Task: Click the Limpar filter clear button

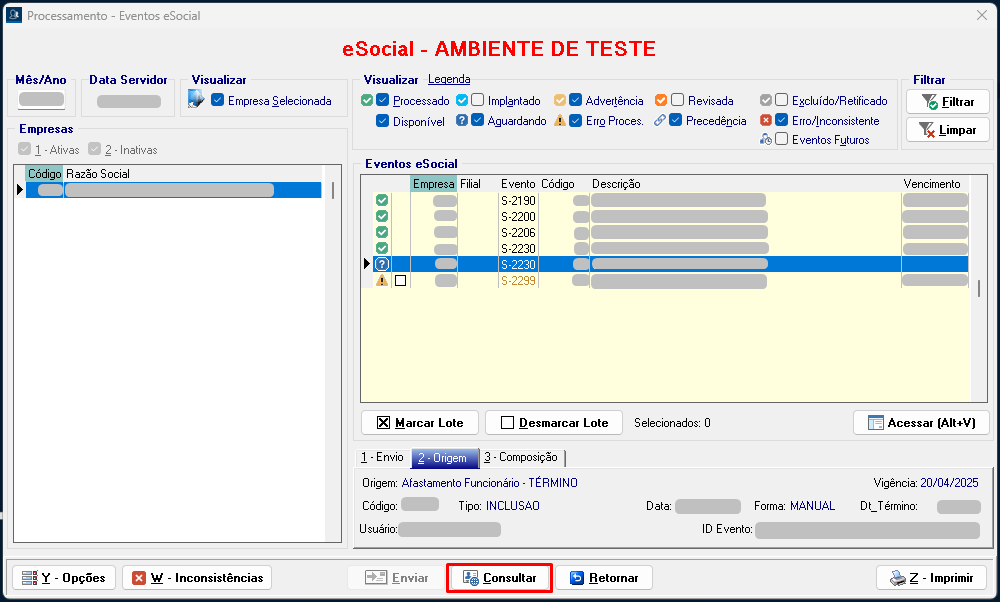Action: tap(947, 130)
